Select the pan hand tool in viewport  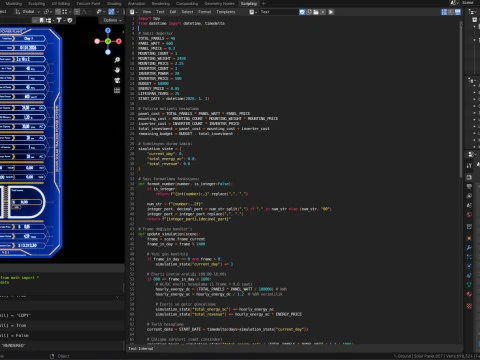[x=117, y=70]
